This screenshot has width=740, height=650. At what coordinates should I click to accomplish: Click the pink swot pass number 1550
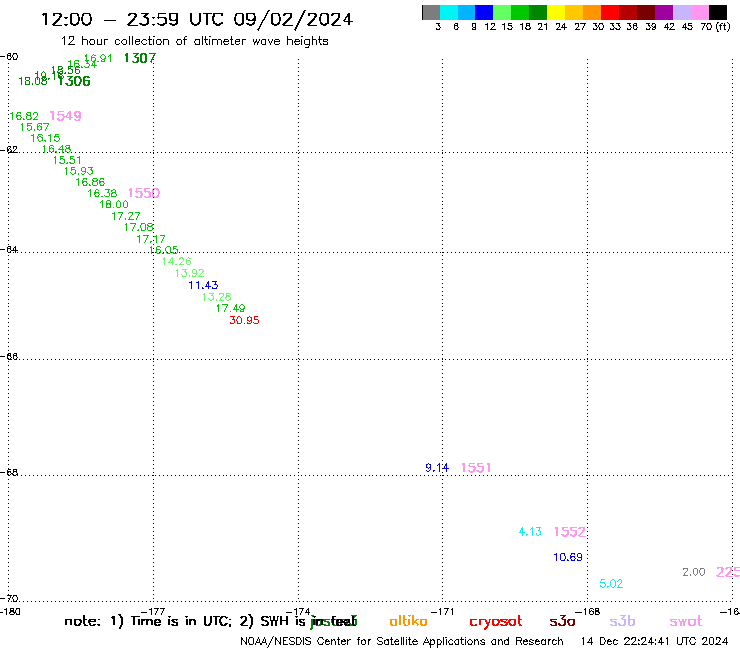[x=144, y=193]
